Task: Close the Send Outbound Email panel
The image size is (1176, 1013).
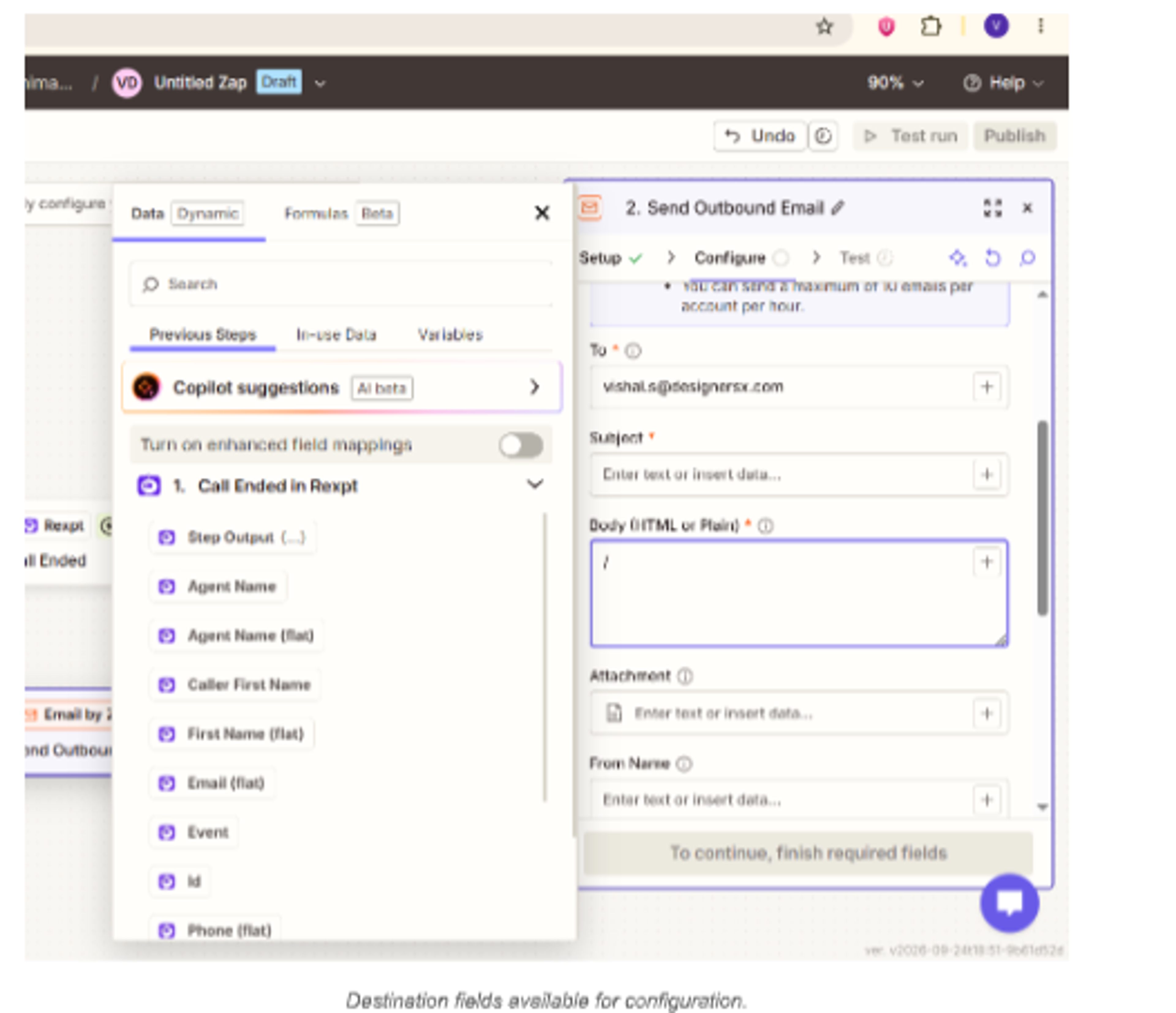Action: [1027, 208]
